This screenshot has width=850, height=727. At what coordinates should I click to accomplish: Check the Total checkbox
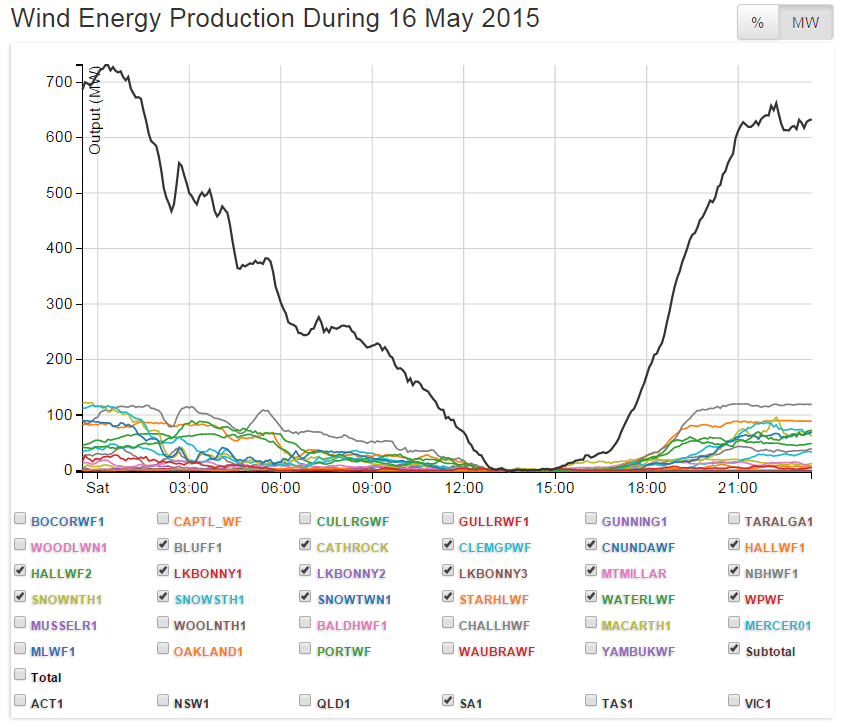pos(21,675)
